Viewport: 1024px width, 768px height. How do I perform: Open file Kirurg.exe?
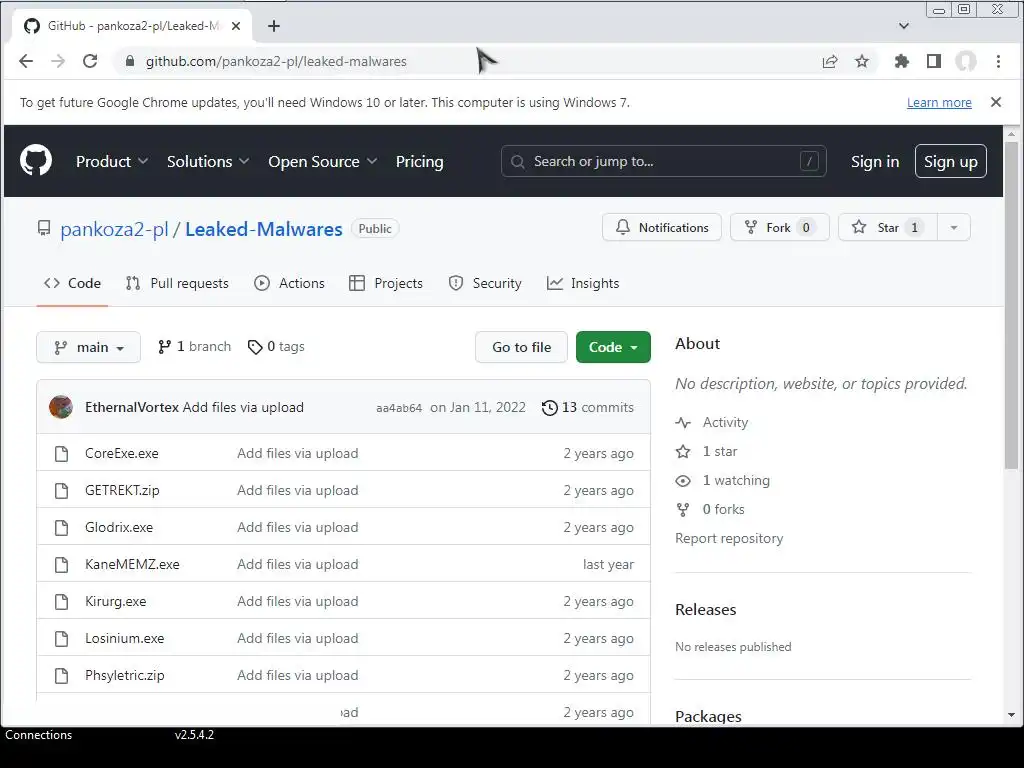(116, 601)
